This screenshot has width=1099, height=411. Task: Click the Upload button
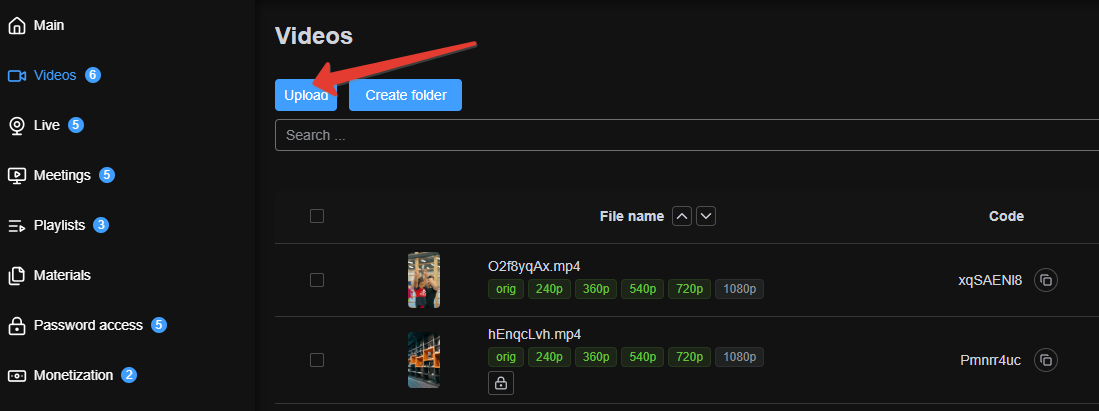click(x=306, y=95)
